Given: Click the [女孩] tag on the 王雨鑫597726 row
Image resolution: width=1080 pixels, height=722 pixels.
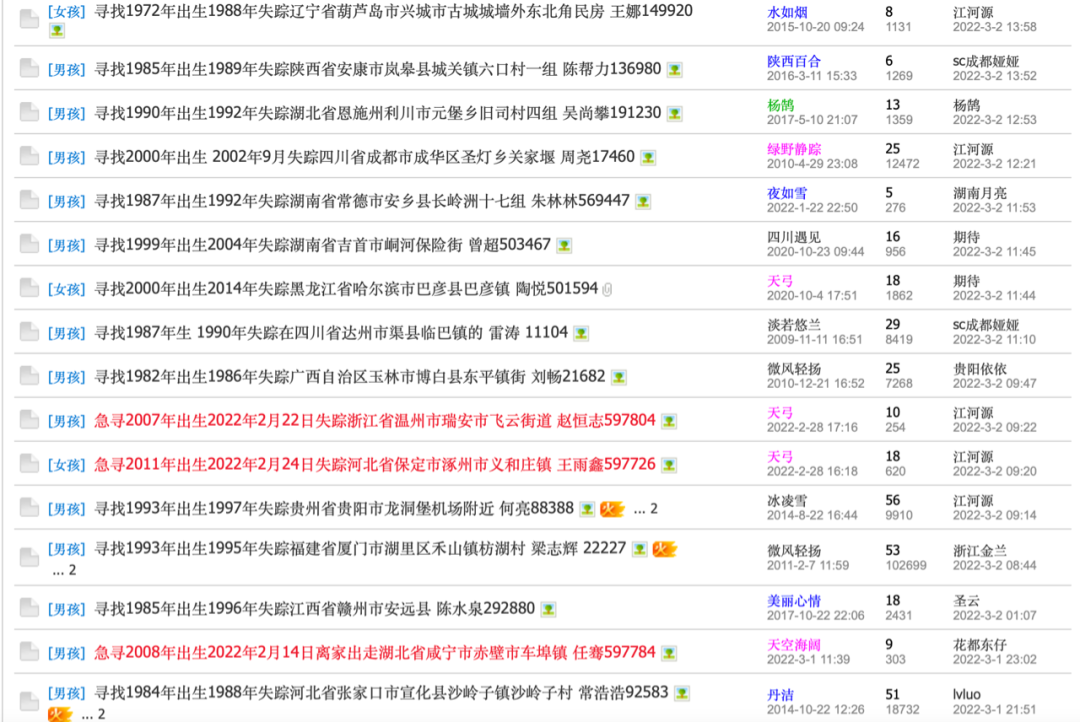Looking at the screenshot, I should 67,465.
